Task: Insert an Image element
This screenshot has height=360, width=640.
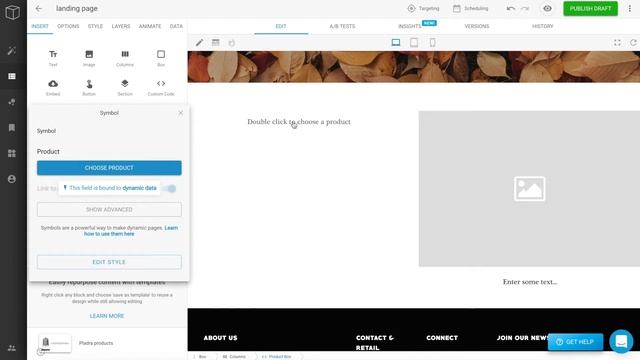Action: [89, 58]
